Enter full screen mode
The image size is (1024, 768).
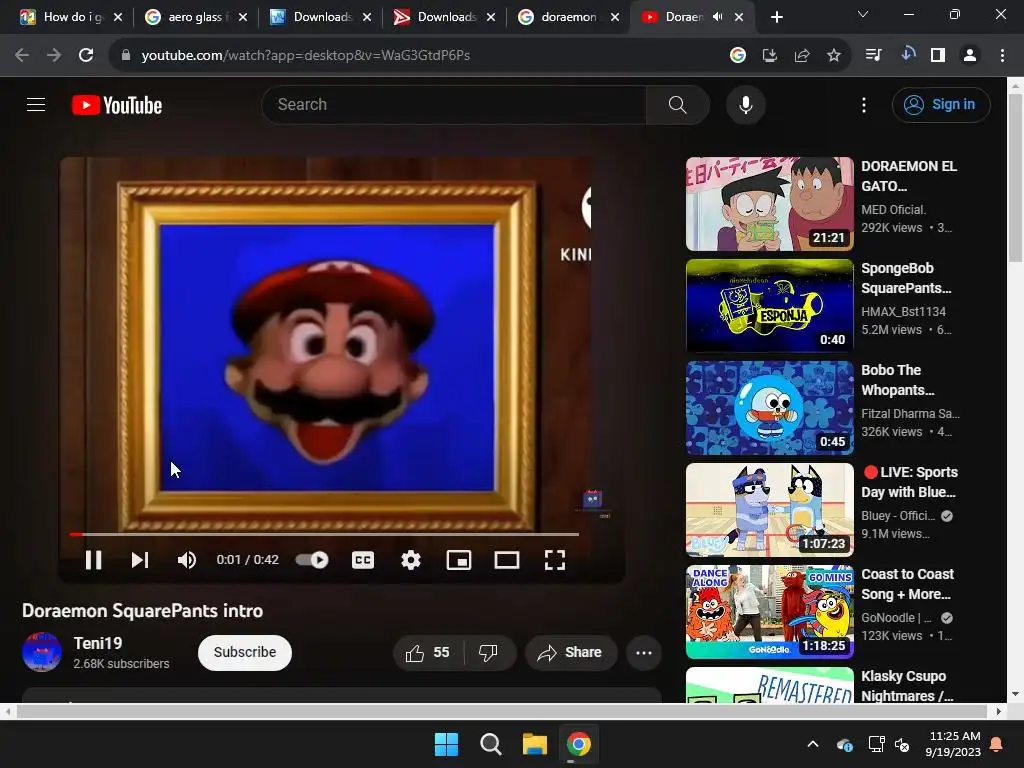(554, 560)
